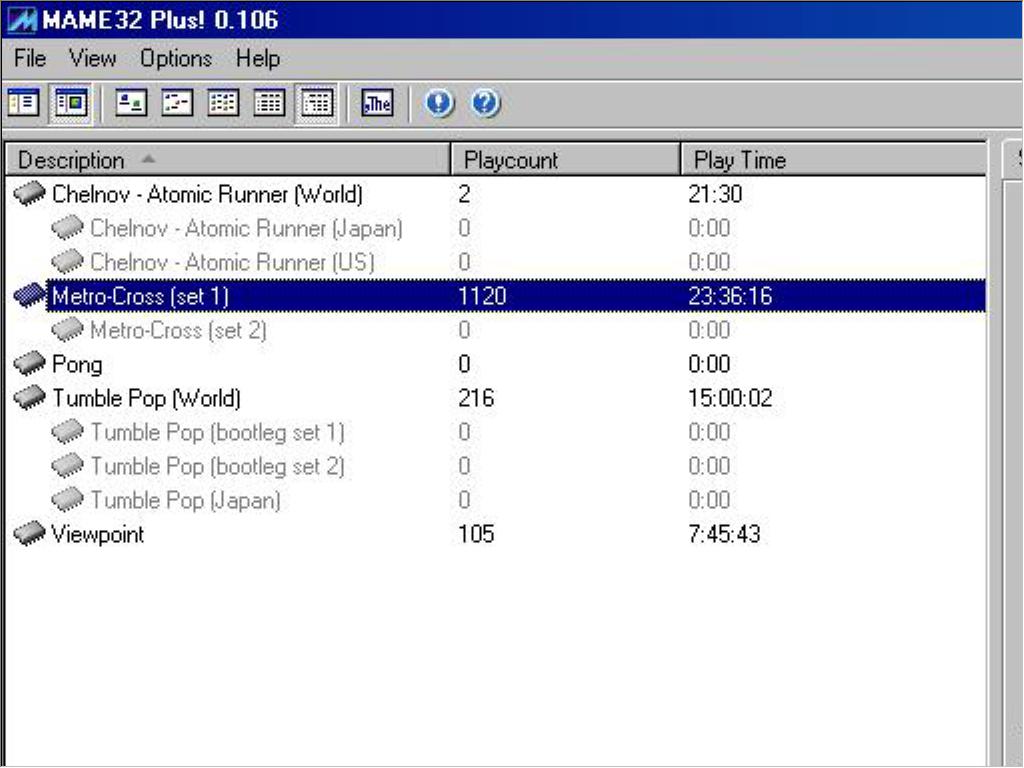
Task: Switch to large icons view
Action: (130, 103)
